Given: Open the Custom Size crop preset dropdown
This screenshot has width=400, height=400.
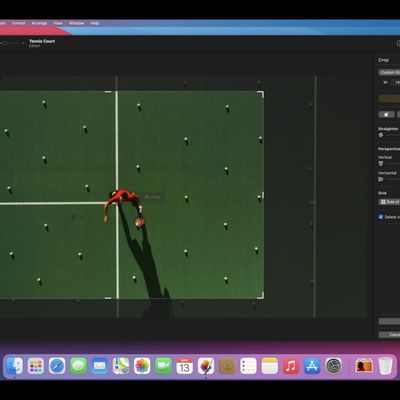Looking at the screenshot, I should coord(389,72).
